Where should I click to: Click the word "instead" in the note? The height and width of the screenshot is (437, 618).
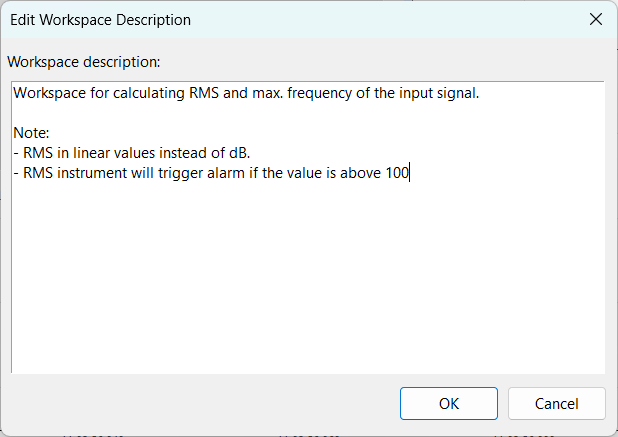(x=171, y=153)
